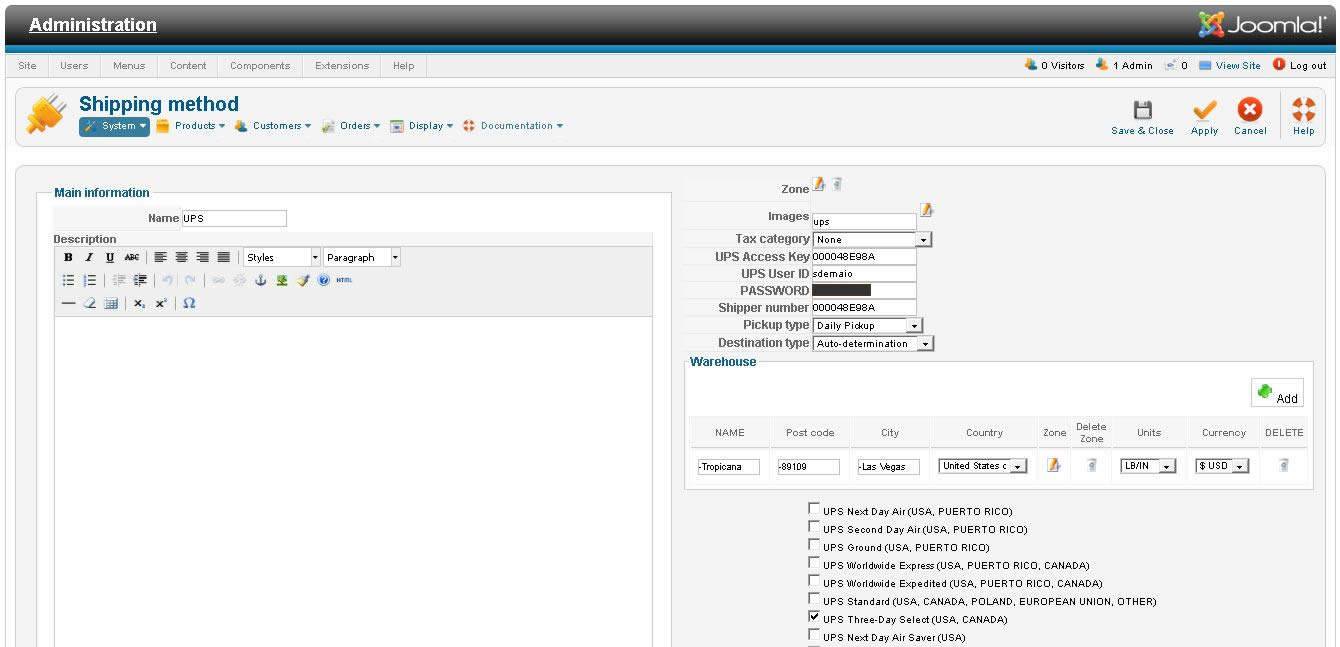Open the warehouse Currency dropdown

point(1223,466)
